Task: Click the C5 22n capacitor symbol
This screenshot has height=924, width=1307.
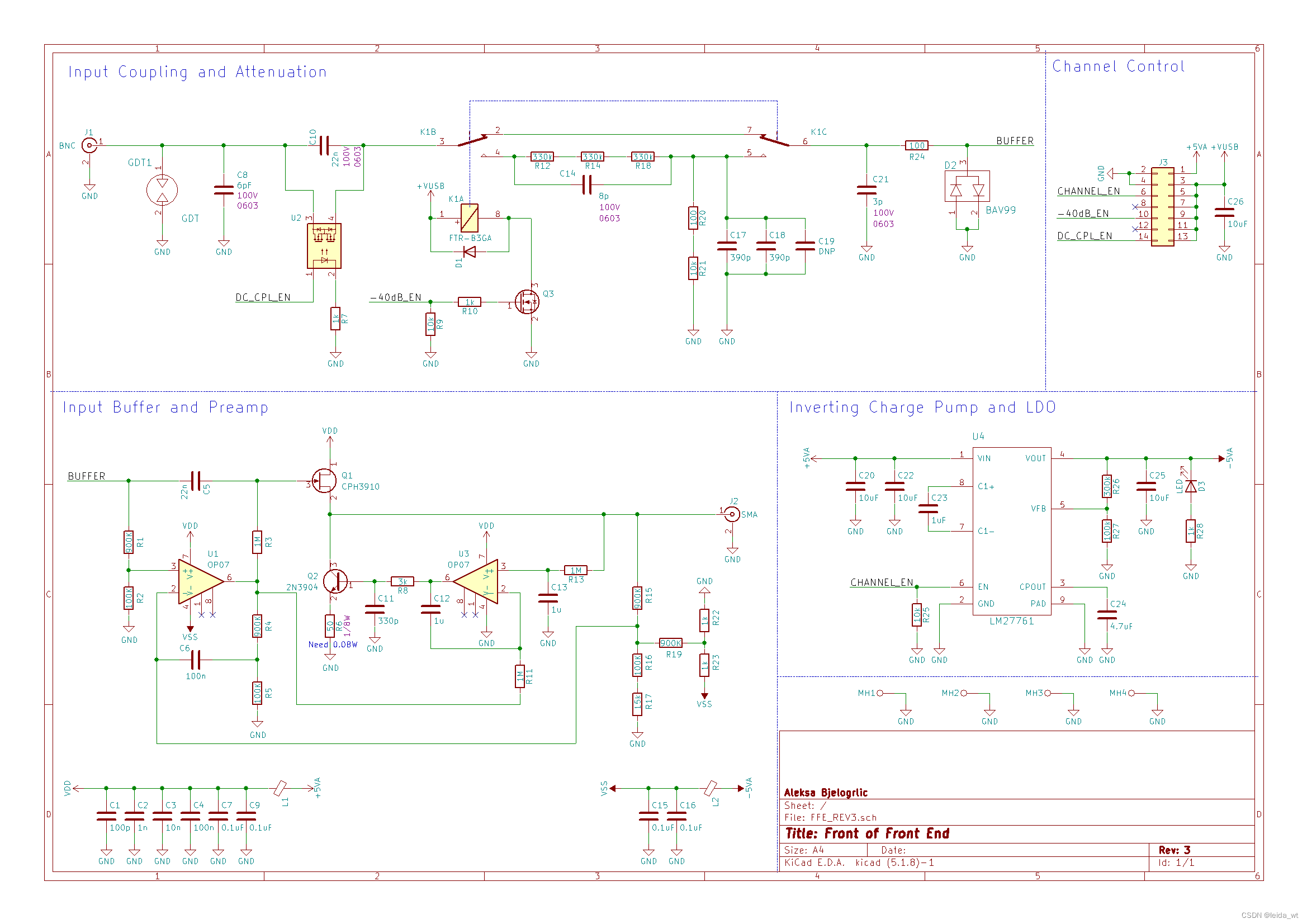Action: pyautogui.click(x=196, y=481)
